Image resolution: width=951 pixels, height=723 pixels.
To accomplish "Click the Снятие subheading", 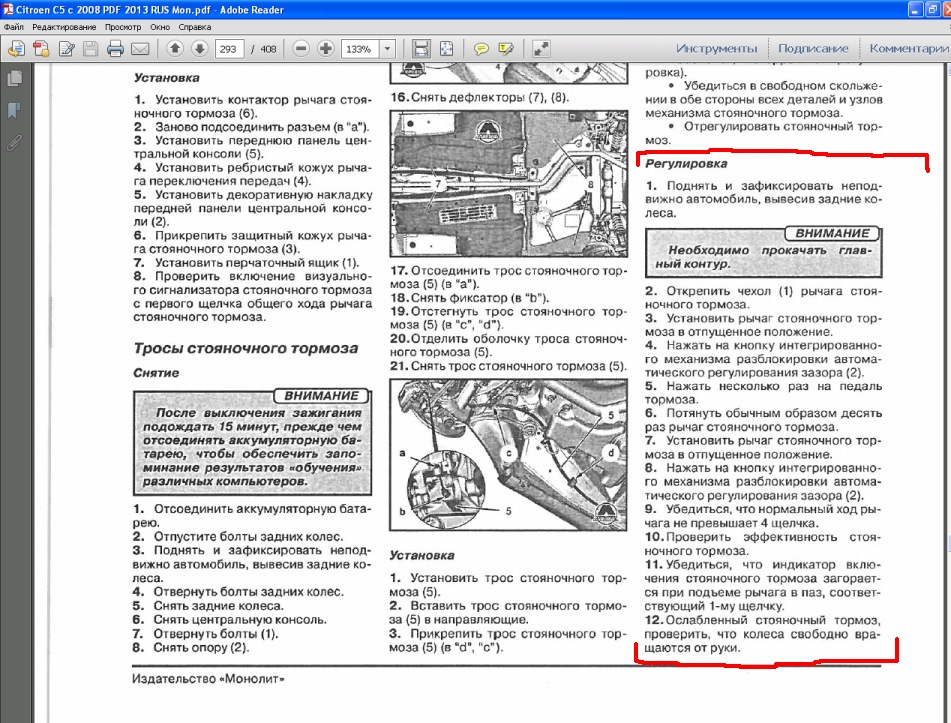I will point(156,372).
